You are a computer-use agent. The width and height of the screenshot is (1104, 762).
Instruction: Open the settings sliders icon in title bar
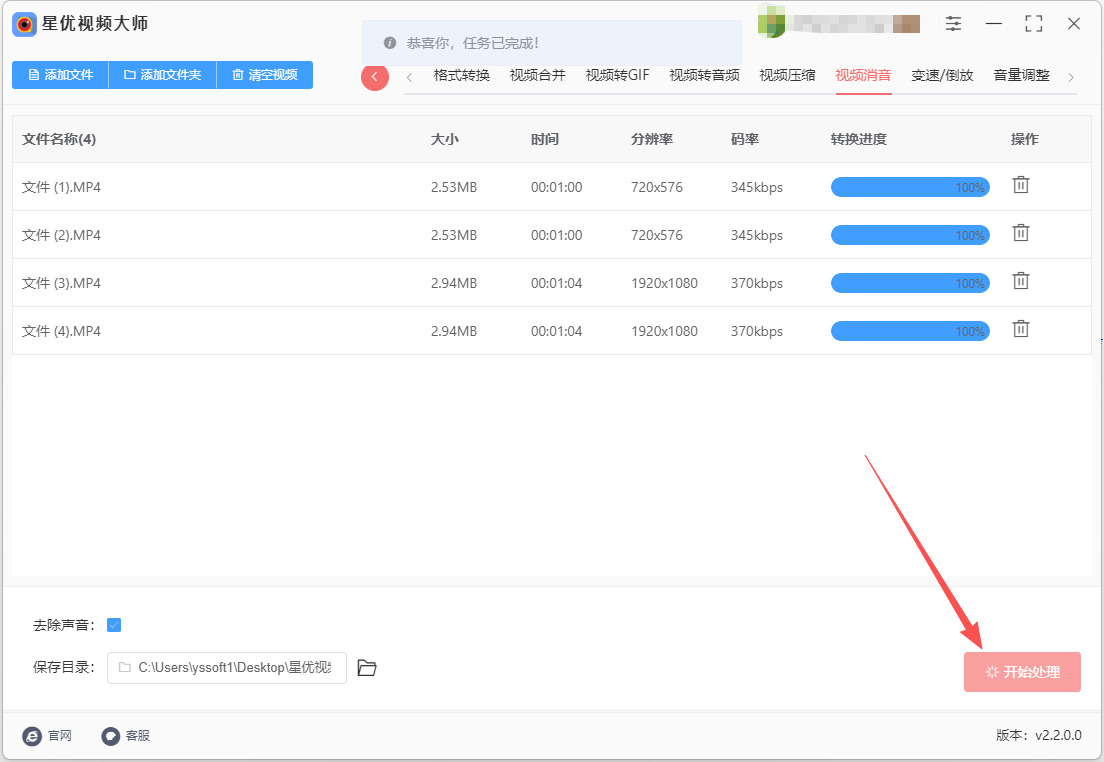tap(953, 23)
